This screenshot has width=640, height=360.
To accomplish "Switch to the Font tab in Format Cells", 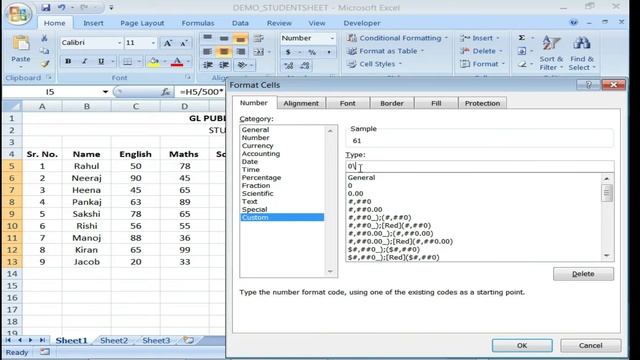I will coord(347,103).
